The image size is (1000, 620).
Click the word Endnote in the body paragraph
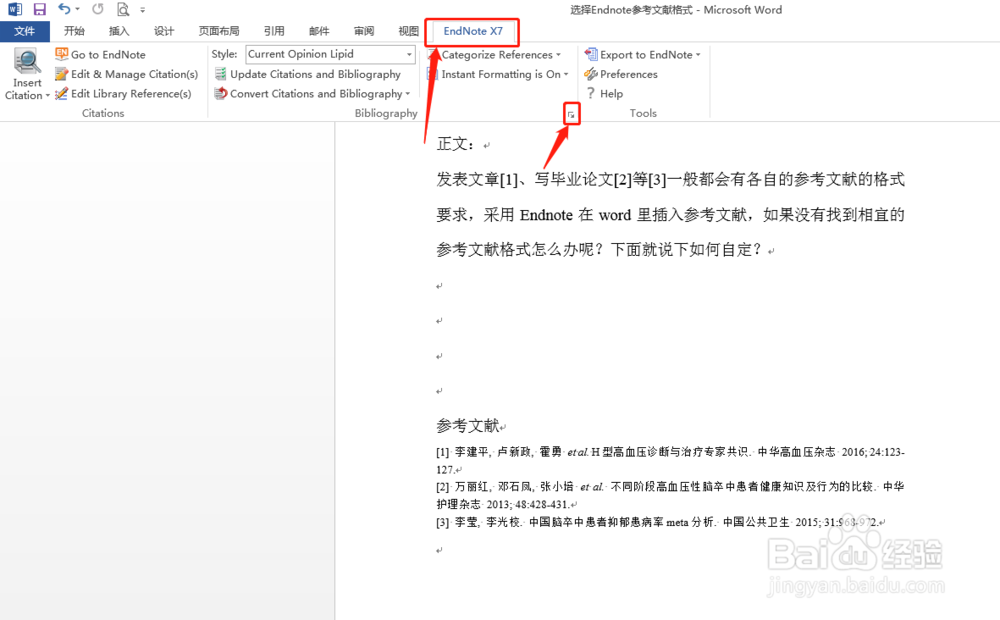point(546,215)
